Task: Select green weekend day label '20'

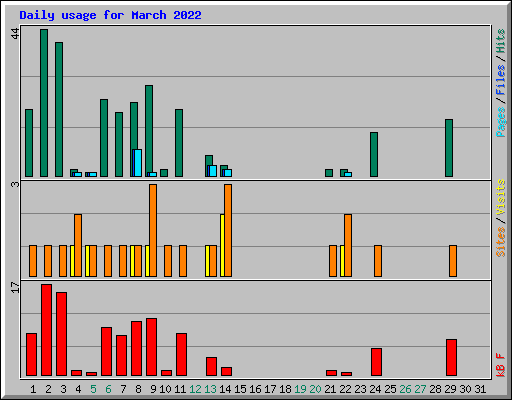Action: [315, 389]
